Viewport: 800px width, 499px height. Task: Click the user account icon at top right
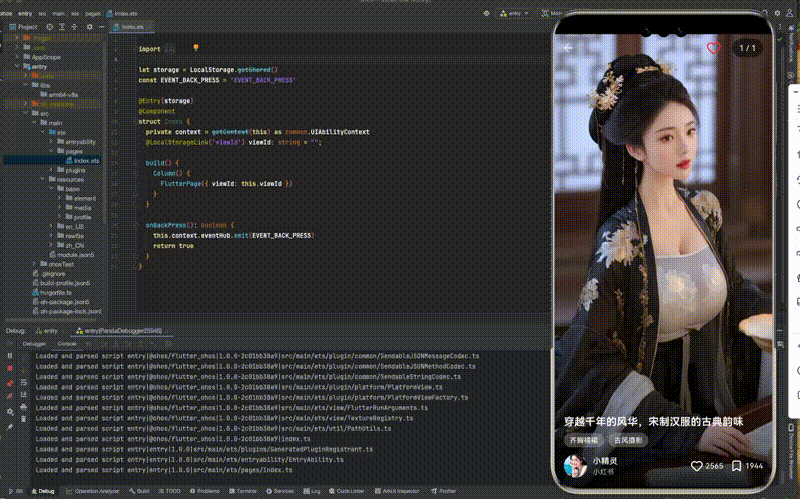789,13
